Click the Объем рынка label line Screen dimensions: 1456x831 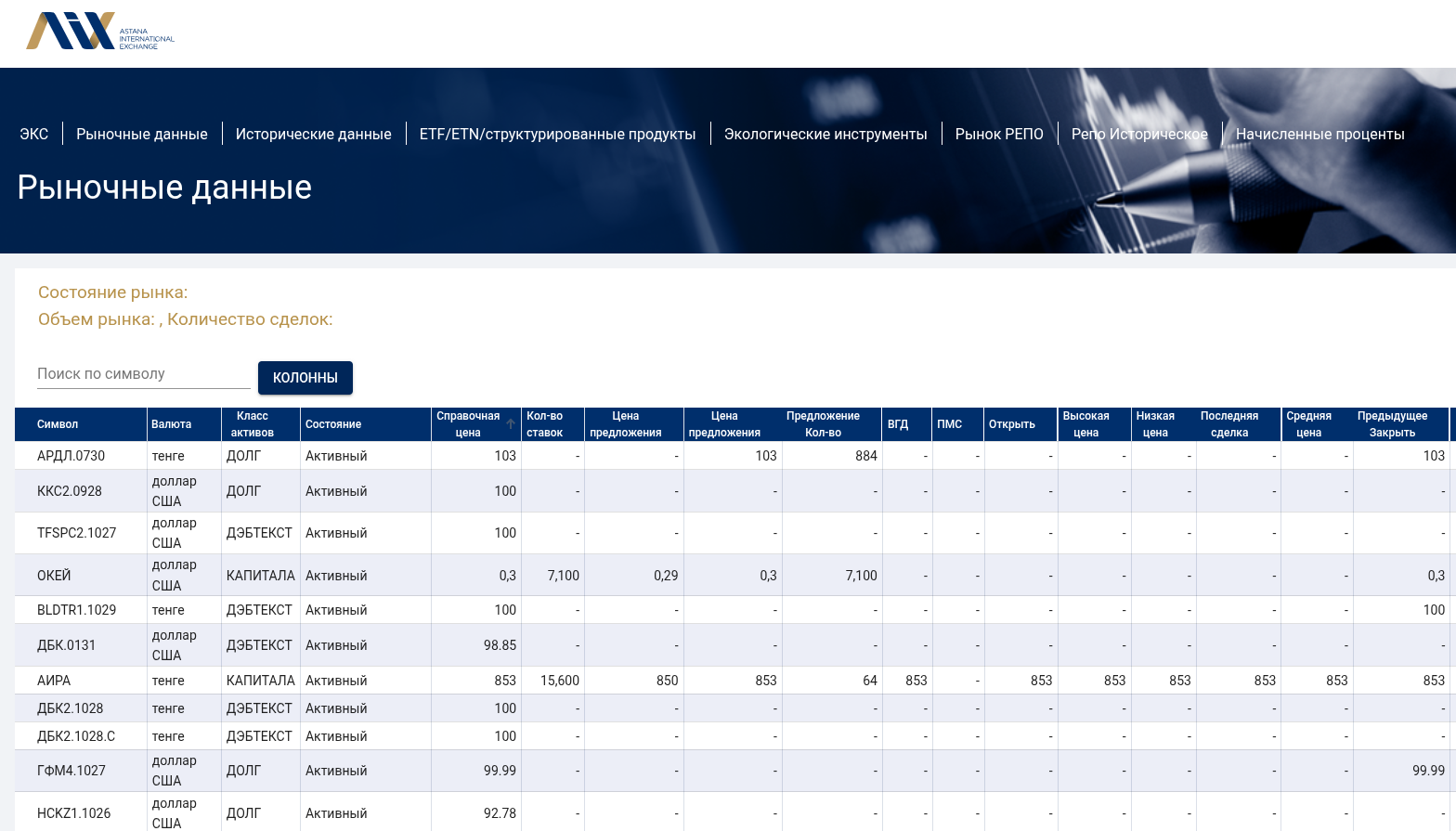[186, 319]
